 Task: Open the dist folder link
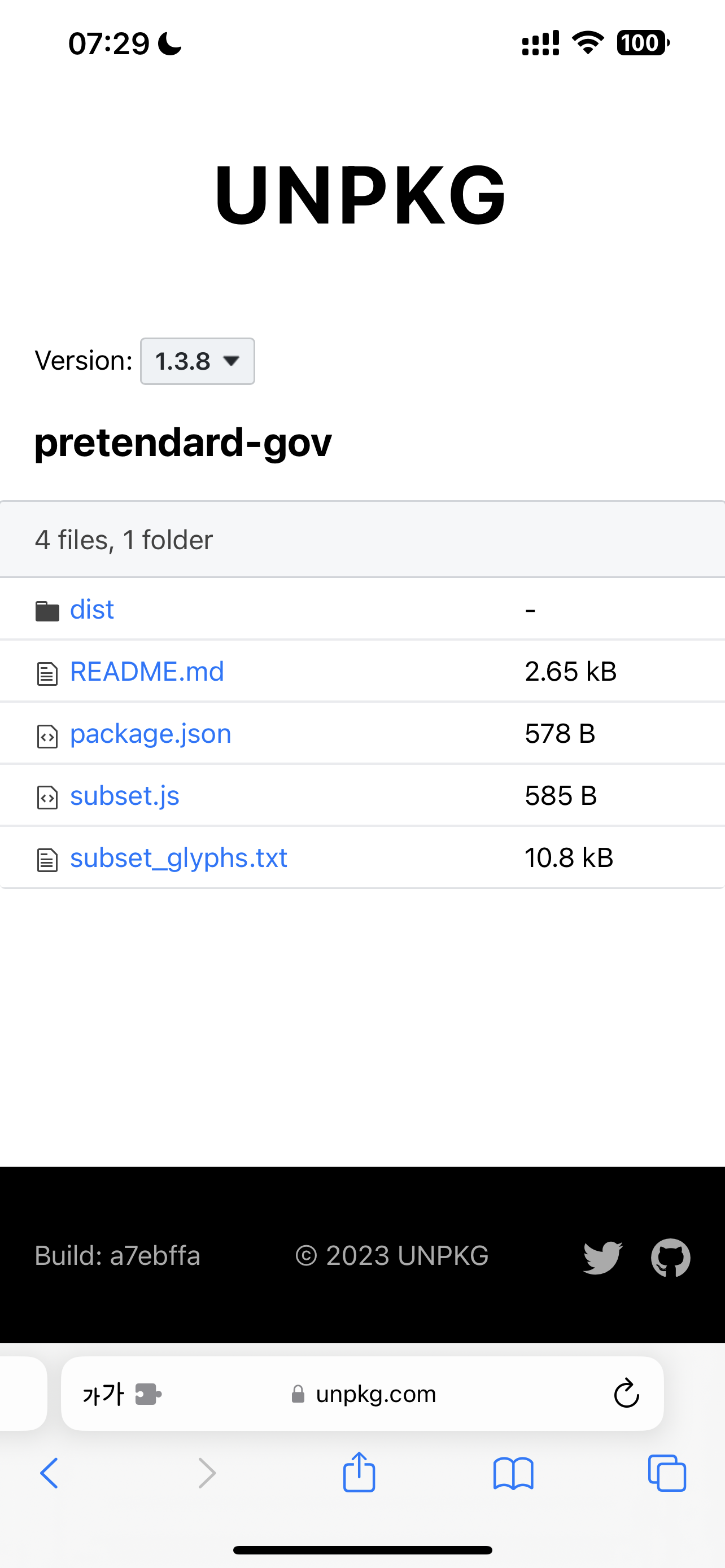(x=91, y=609)
